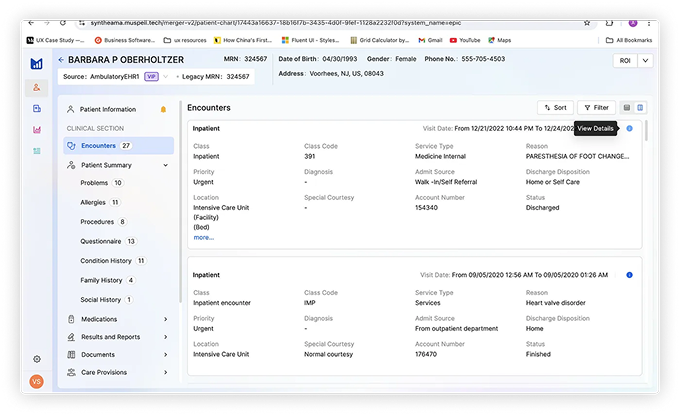680x416 pixels.
Task: Open the analytics chart icon in left sidebar
Action: (x=37, y=130)
